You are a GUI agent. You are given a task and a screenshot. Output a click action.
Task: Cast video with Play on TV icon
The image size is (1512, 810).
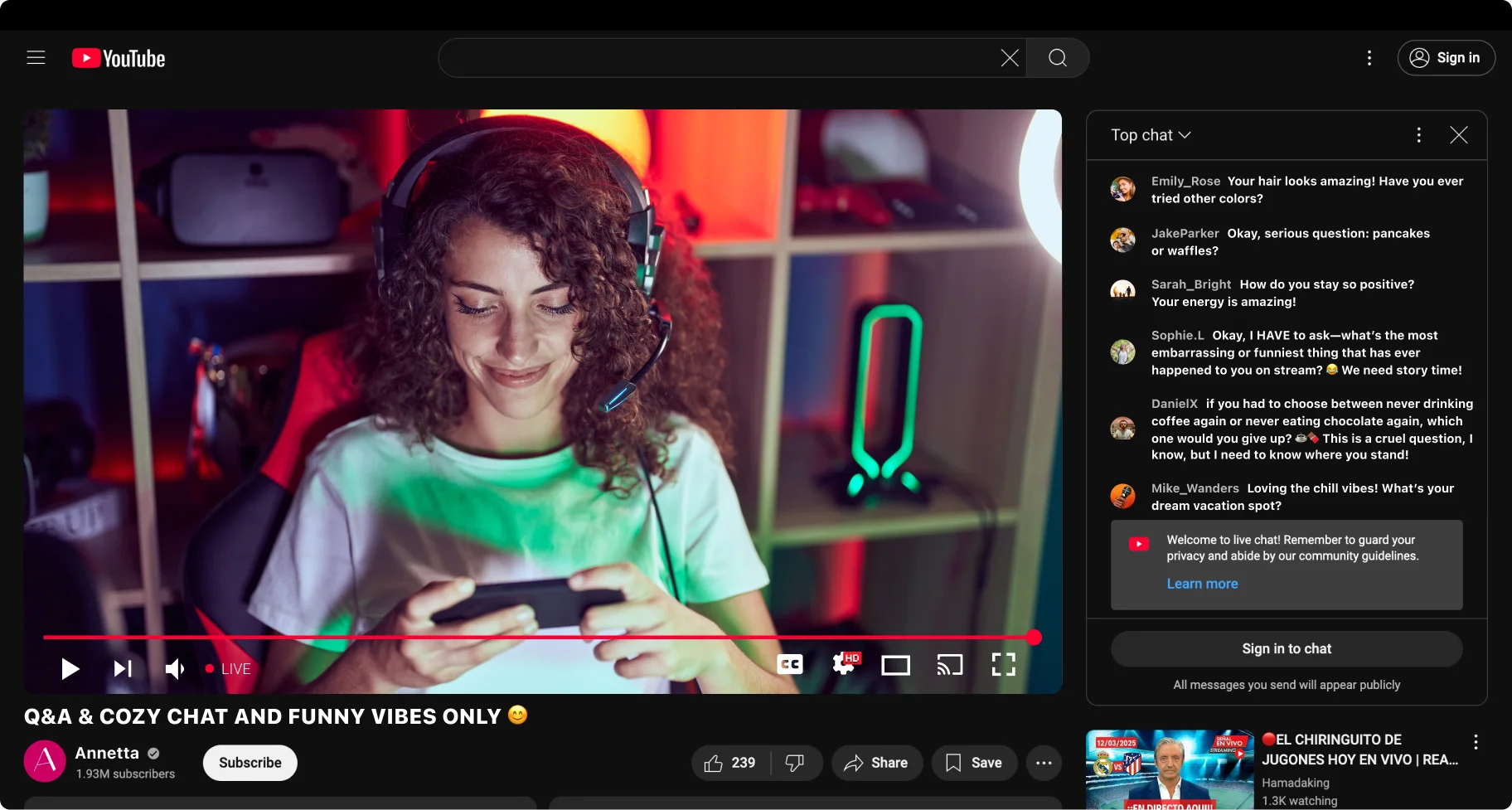949,665
